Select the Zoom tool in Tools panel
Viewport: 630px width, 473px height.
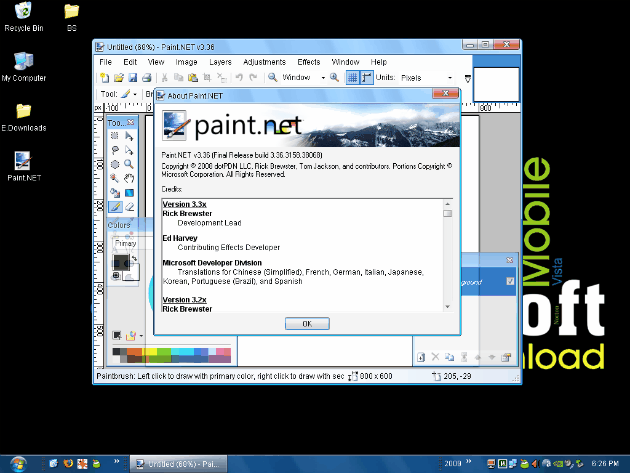tap(129, 164)
